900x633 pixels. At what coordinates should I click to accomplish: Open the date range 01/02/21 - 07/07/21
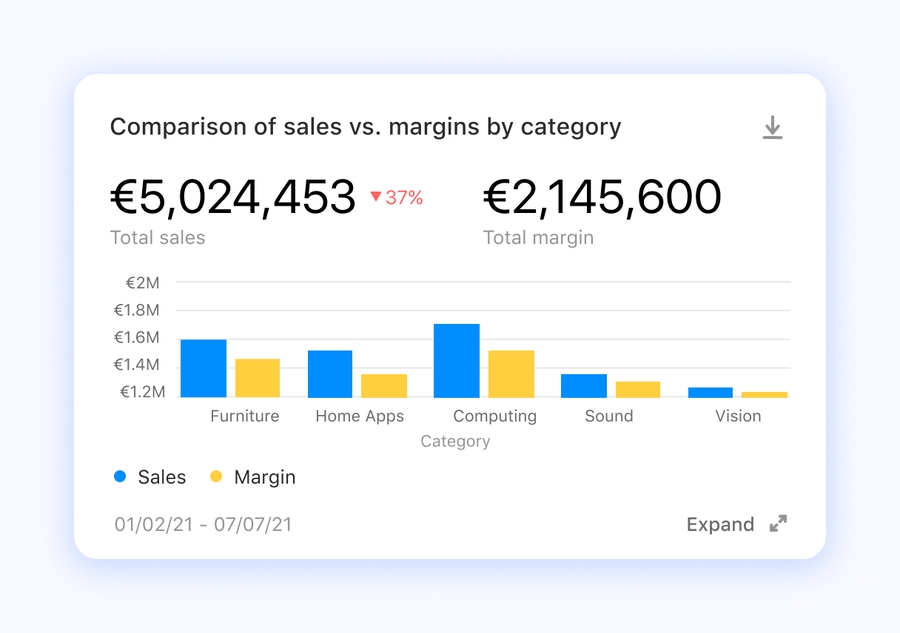(x=203, y=524)
